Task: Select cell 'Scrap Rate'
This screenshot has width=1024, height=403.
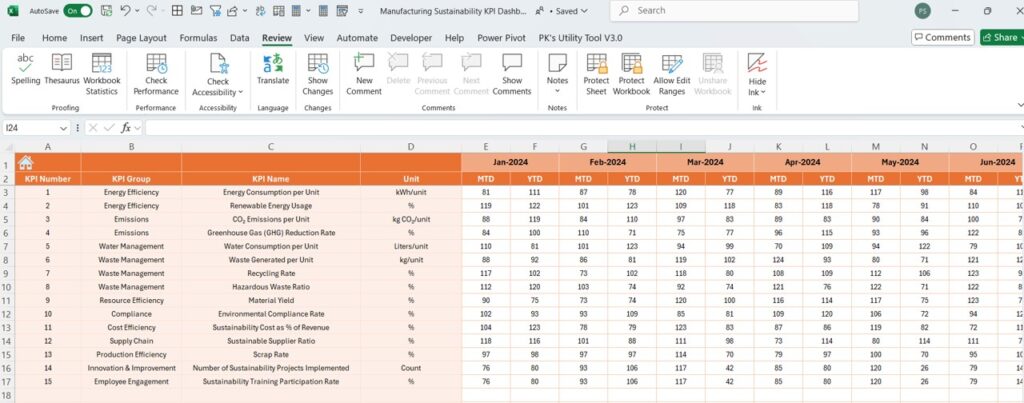Action: (271, 354)
